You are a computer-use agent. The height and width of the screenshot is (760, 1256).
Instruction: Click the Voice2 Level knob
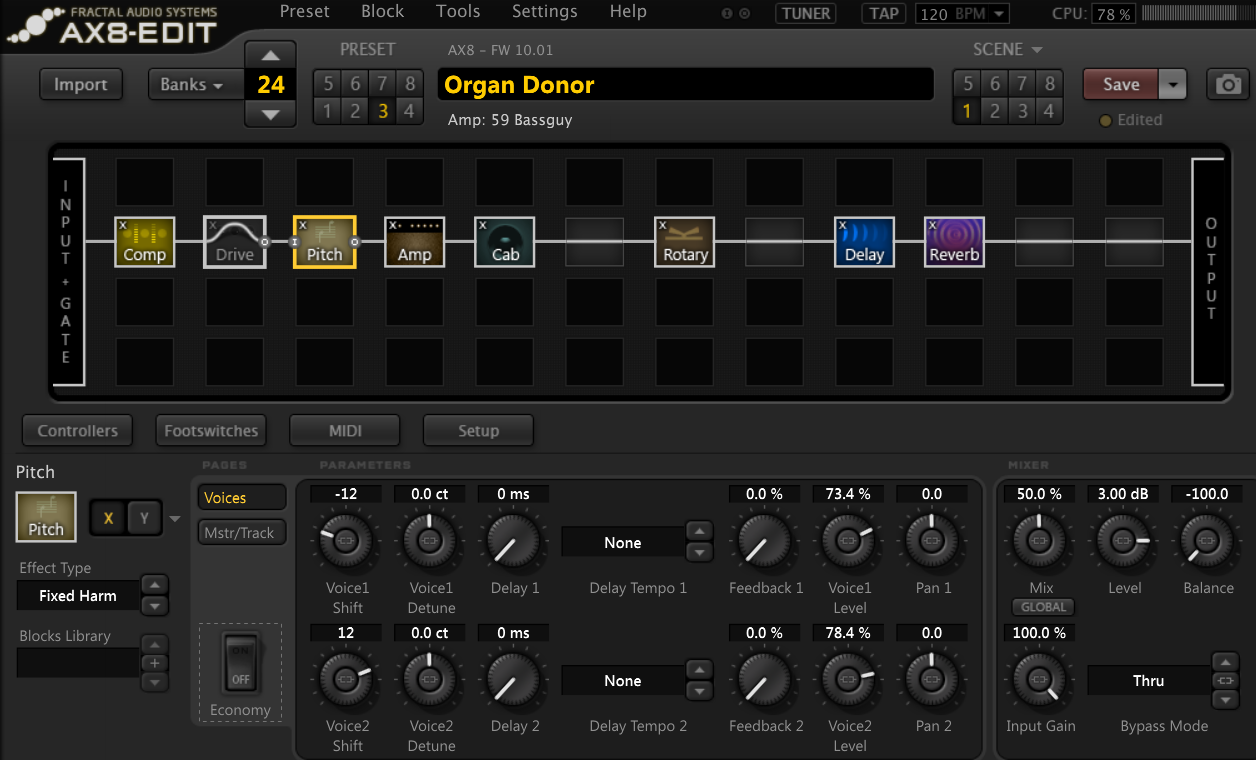tap(849, 679)
